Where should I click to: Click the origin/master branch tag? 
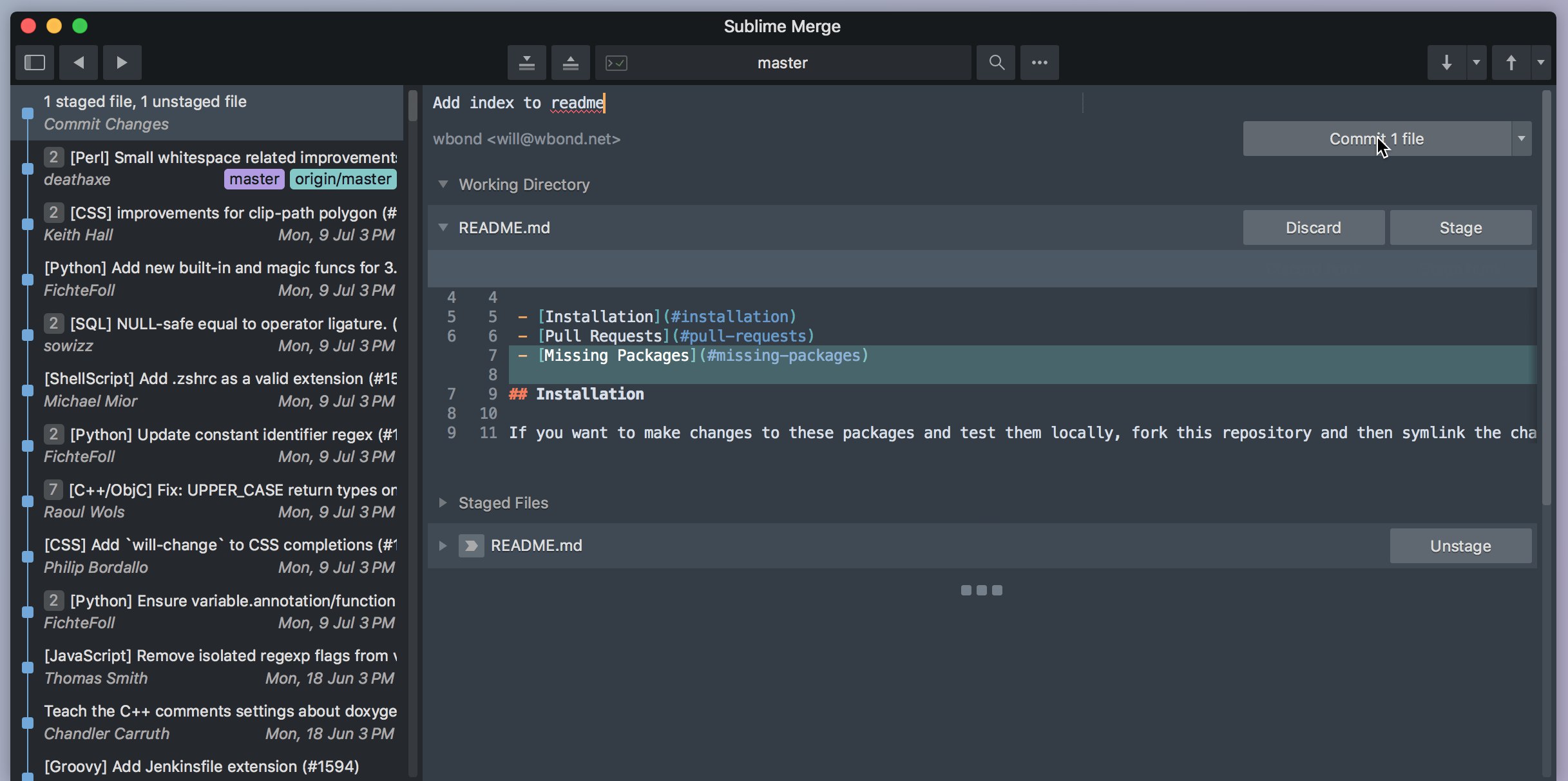click(343, 179)
